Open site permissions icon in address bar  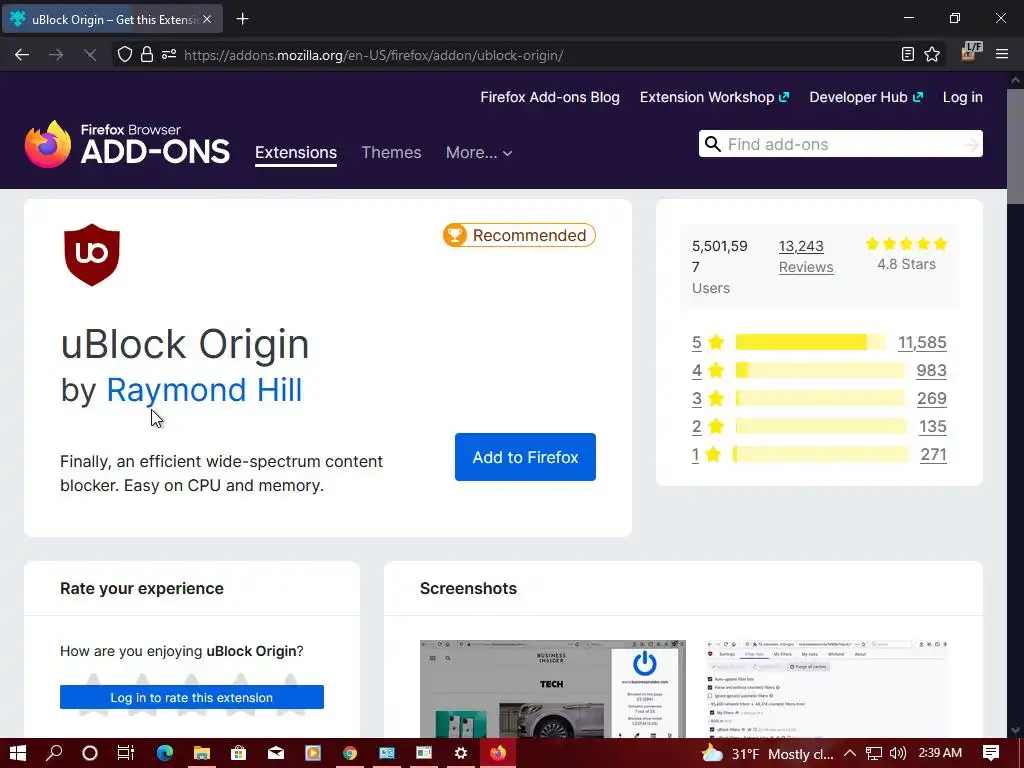click(169, 55)
